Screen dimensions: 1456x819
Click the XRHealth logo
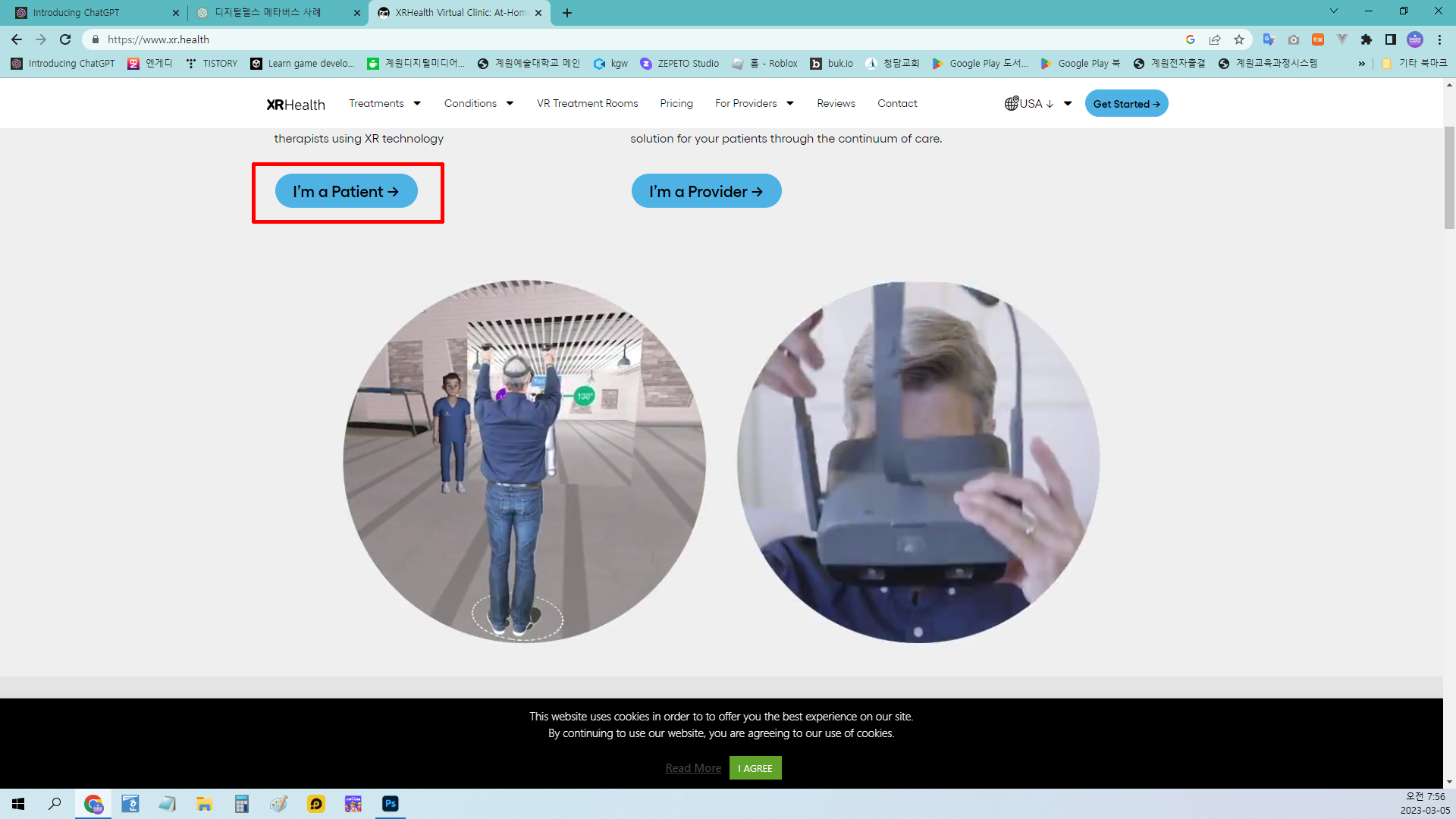pos(296,105)
